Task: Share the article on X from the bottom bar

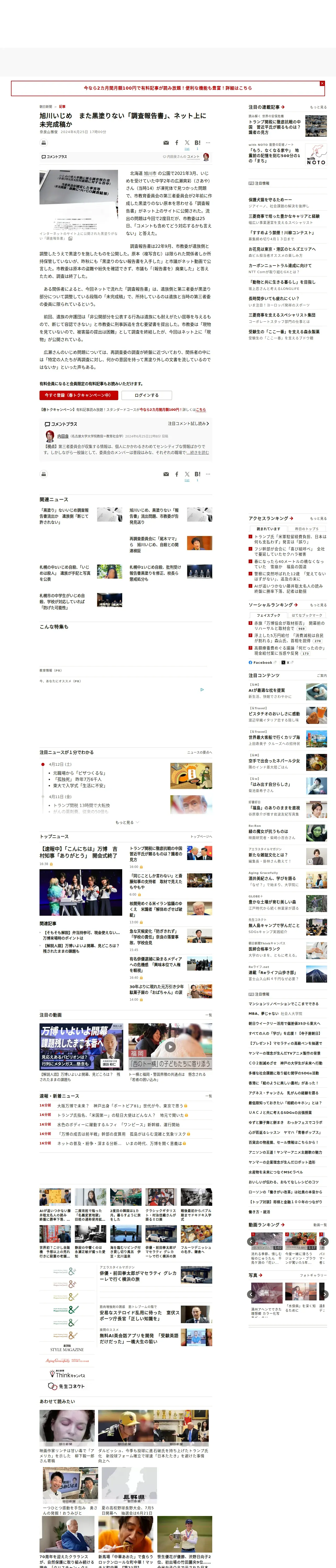Action: pyautogui.click(x=187, y=474)
